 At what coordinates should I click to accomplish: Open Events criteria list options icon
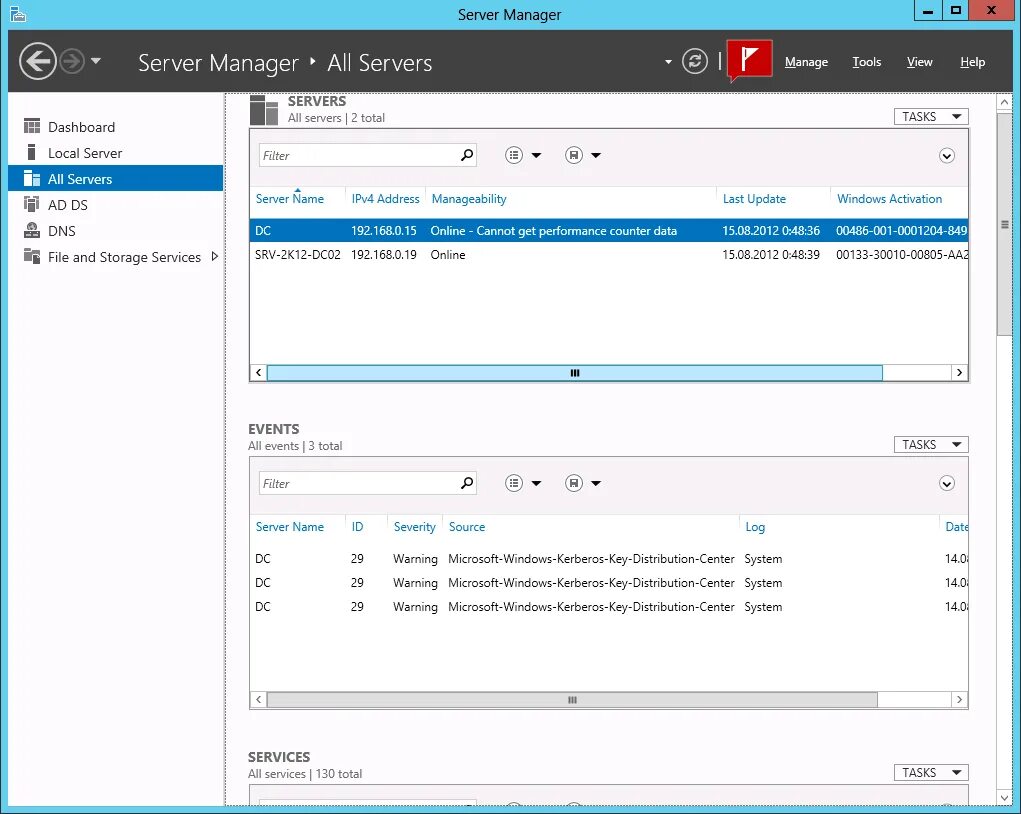(x=514, y=483)
